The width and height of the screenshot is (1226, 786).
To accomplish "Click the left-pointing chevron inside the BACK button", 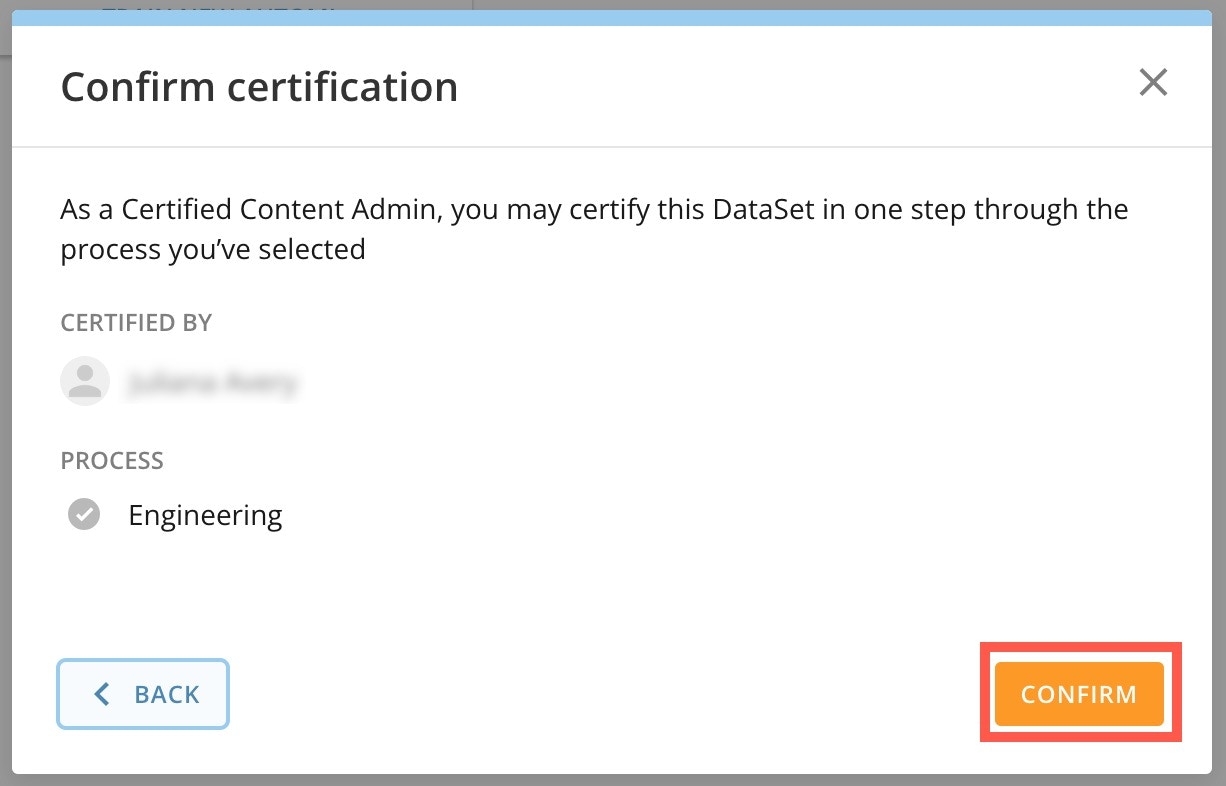I will click(x=101, y=693).
